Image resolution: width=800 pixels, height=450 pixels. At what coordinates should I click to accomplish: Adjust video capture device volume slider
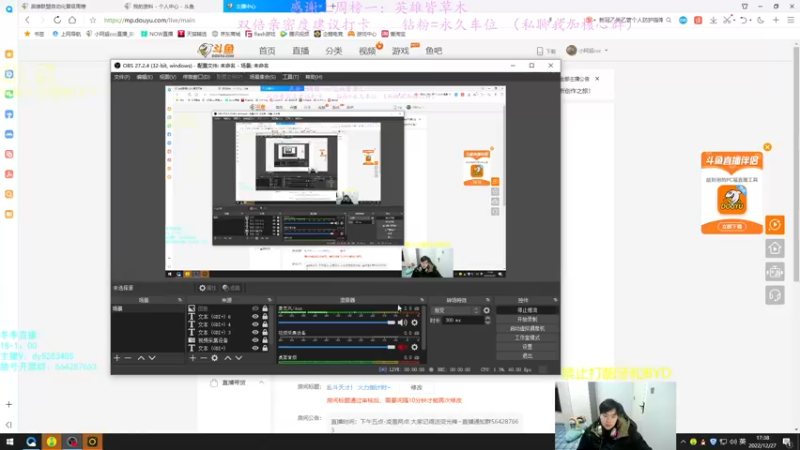(x=337, y=347)
